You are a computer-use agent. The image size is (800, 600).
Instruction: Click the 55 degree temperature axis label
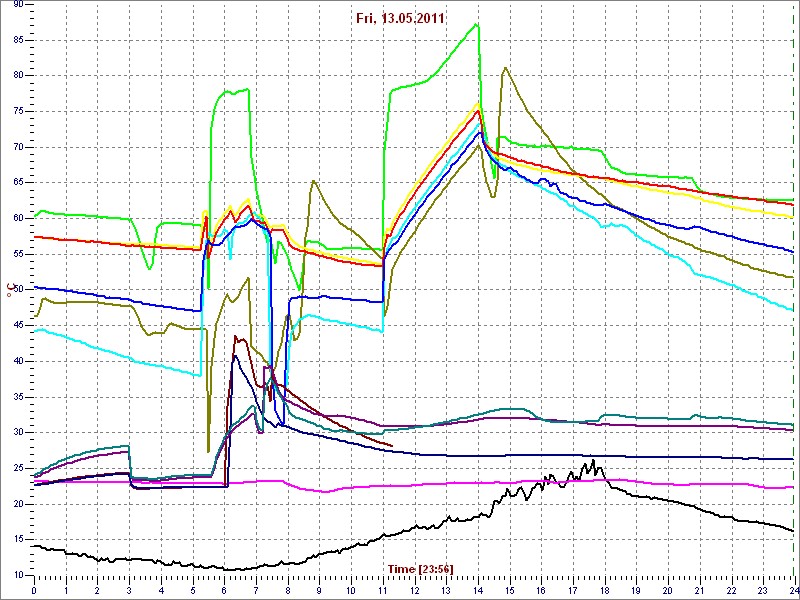[16, 254]
